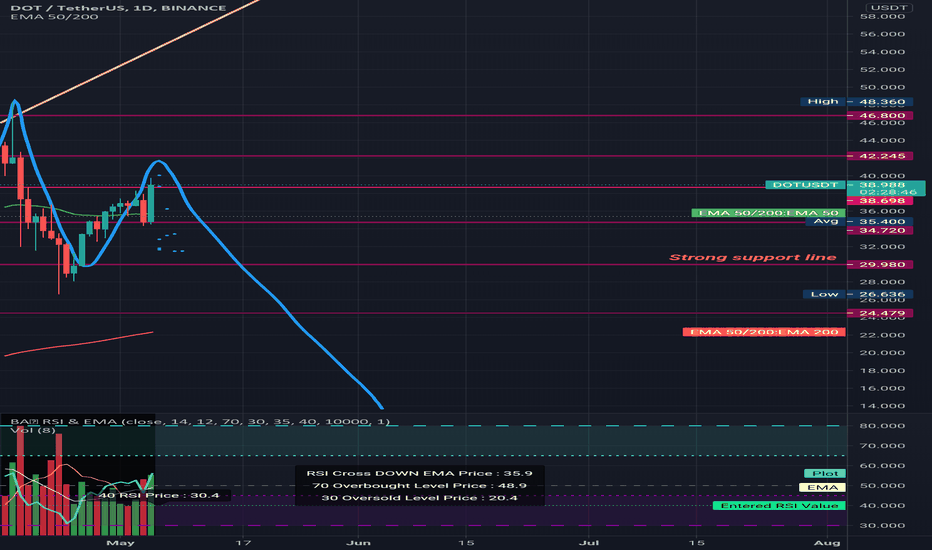Viewport: 932px width, 550px height.
Task: Click the Aug date on time axis
Action: 827,543
